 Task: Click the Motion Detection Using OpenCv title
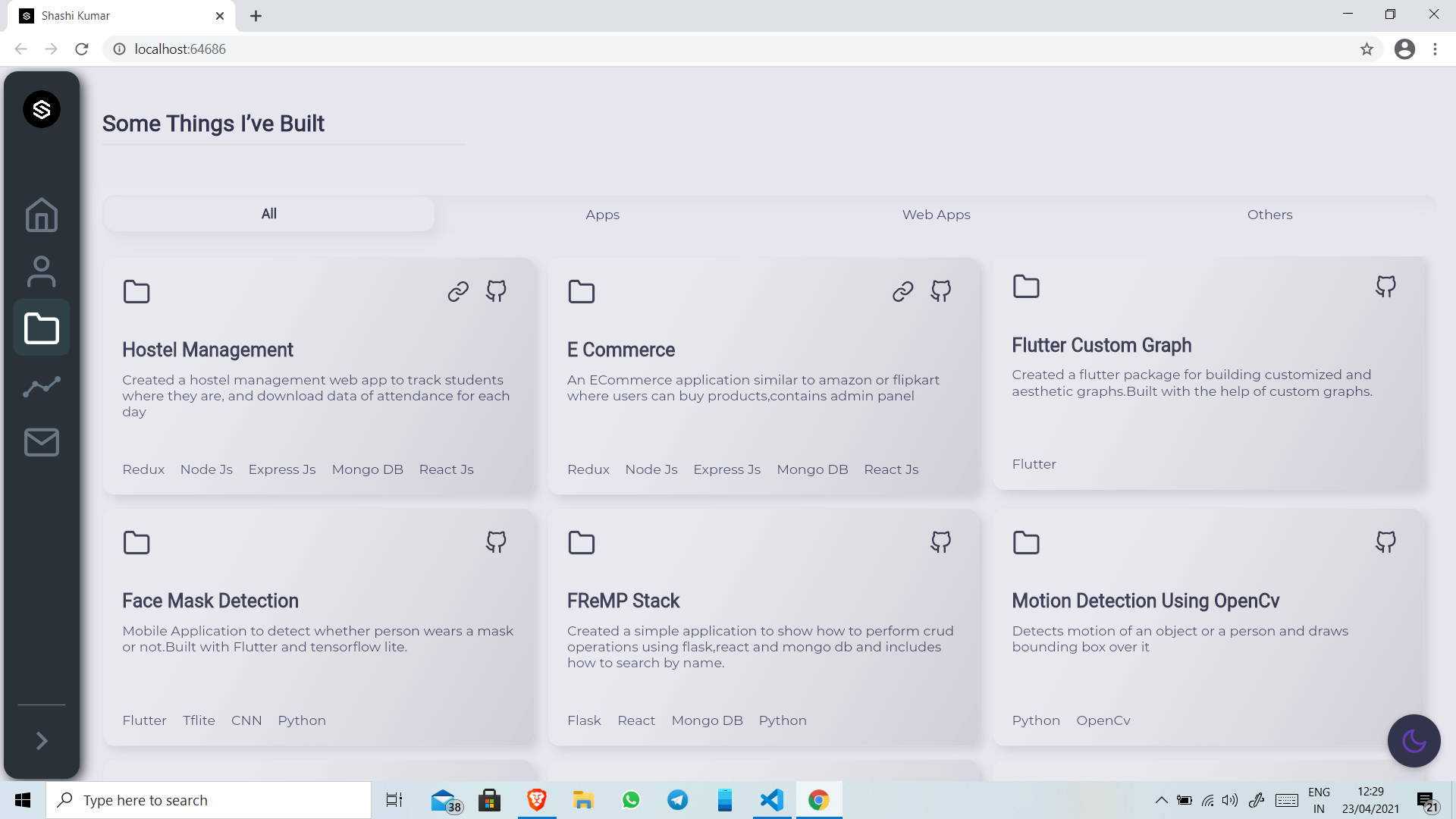coord(1145,601)
